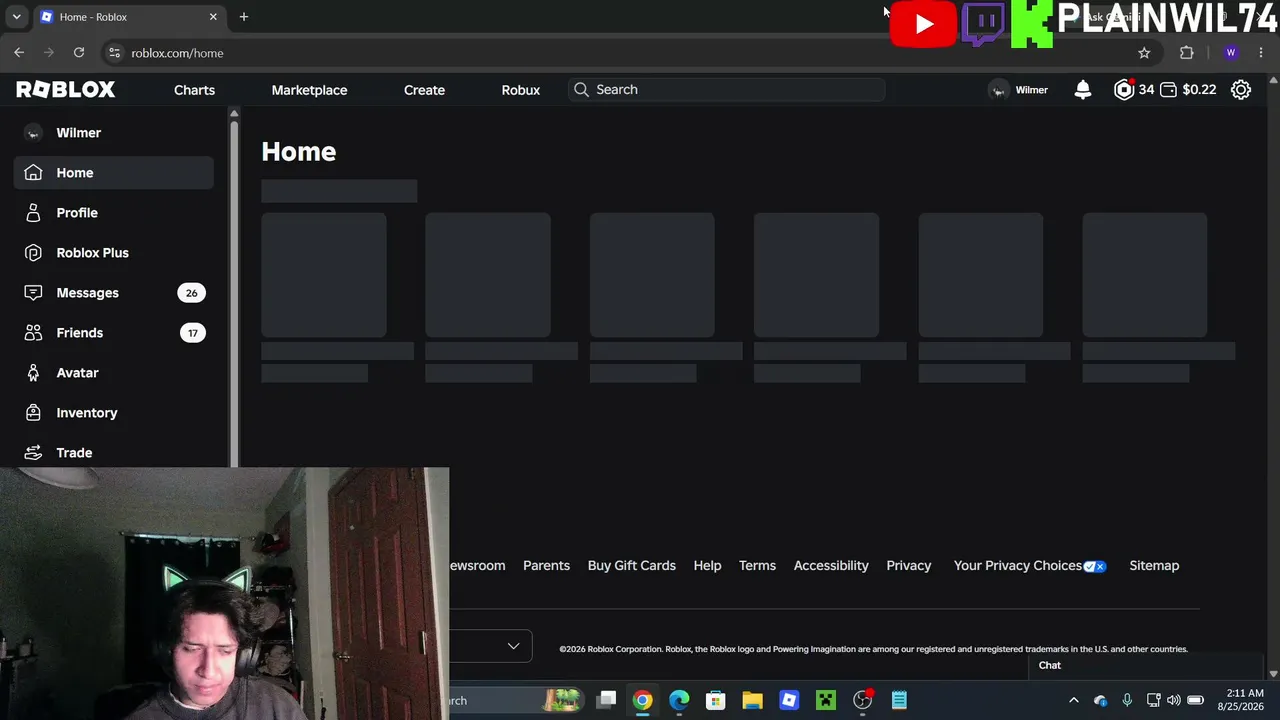Open the Roblox settings gear
Screen dimensions: 1280x720
tap(1241, 90)
